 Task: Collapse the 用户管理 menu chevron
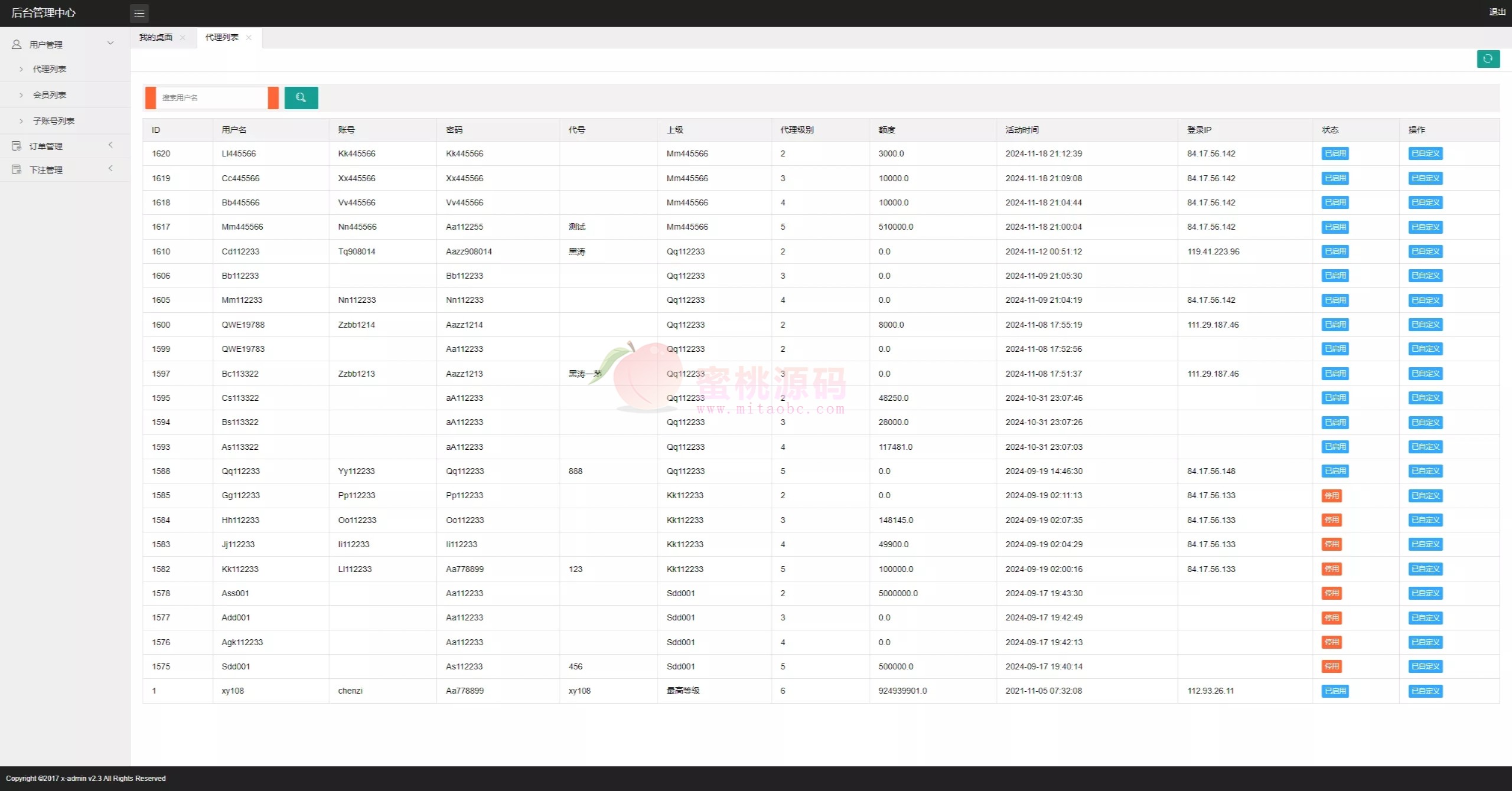(110, 43)
